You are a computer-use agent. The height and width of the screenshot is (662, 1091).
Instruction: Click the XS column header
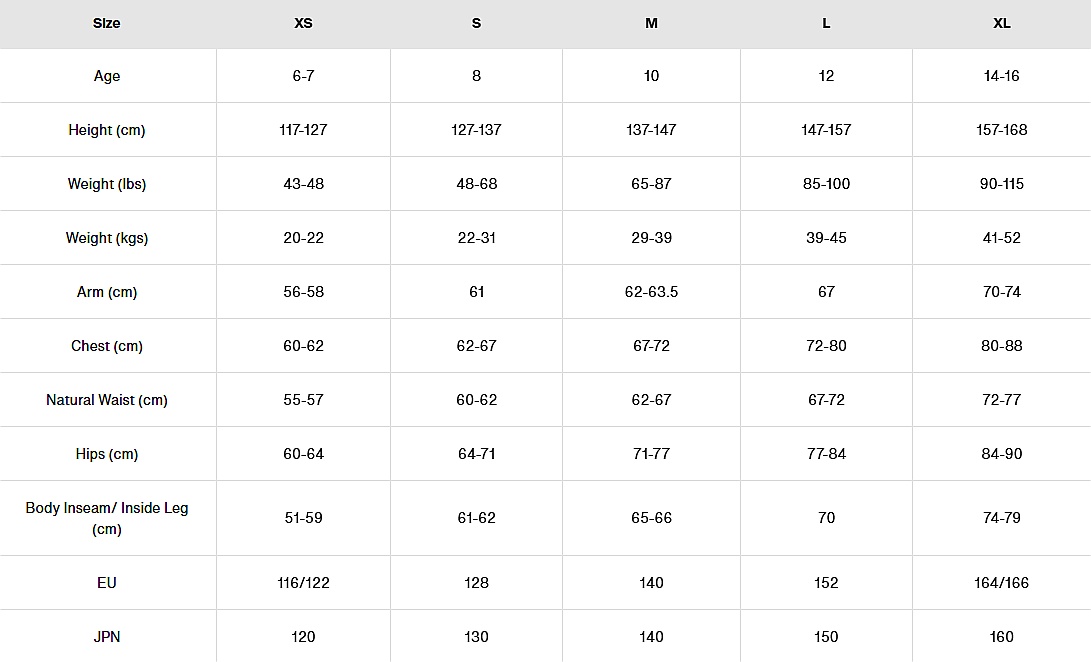click(x=303, y=23)
